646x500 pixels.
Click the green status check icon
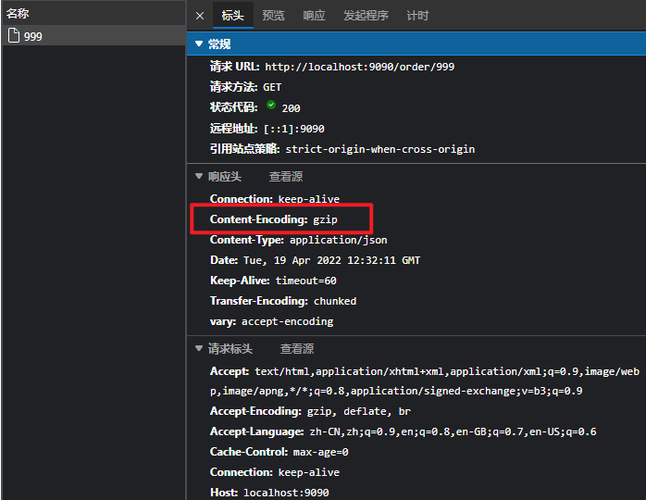[x=271, y=105]
